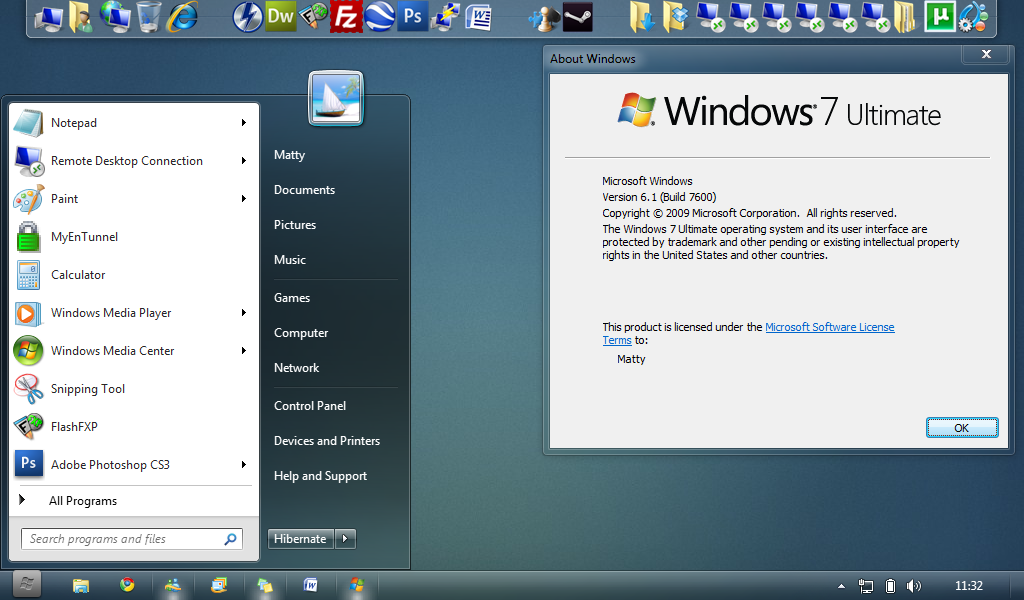Switch to Word on the taskbar
This screenshot has height=600, width=1024.
(310, 585)
